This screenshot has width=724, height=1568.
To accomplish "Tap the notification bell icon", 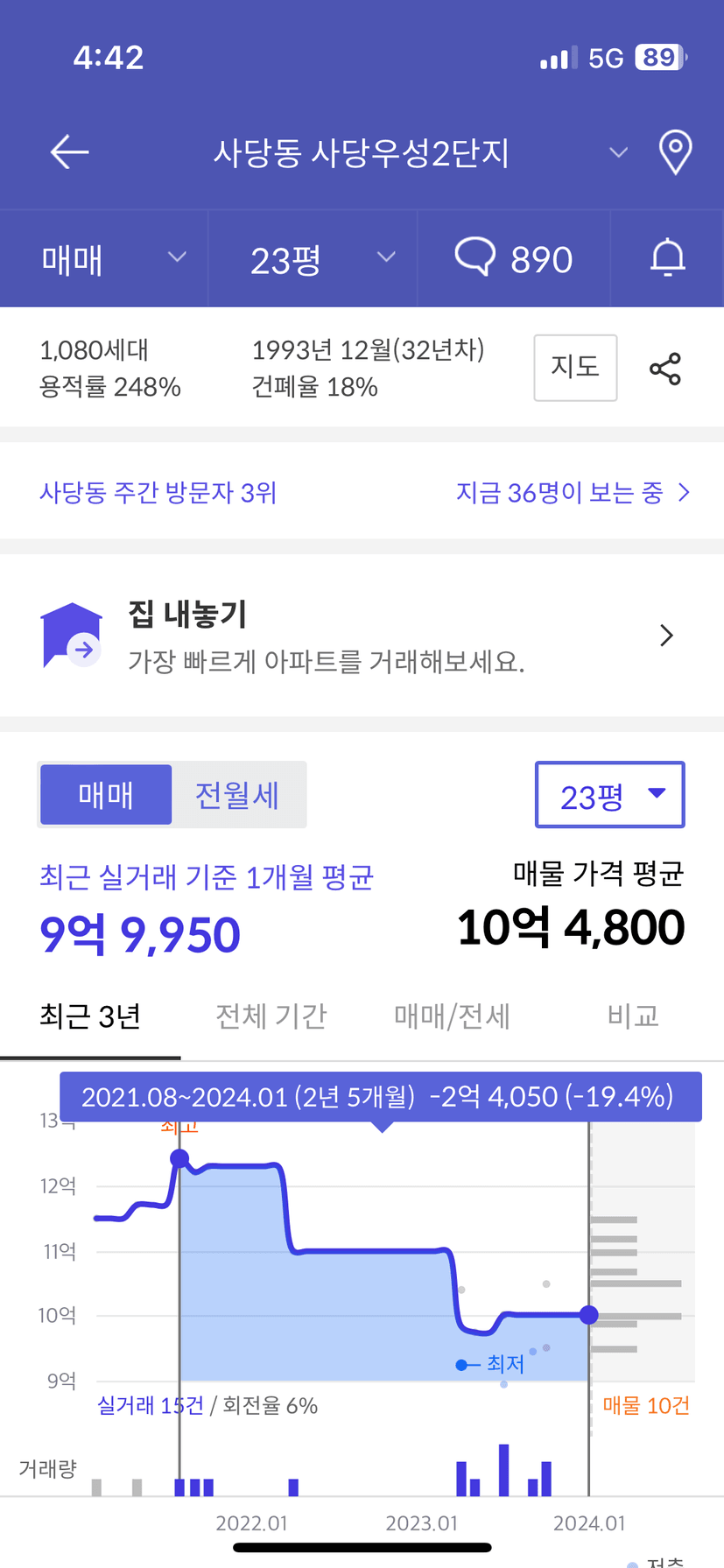I will coord(667,258).
